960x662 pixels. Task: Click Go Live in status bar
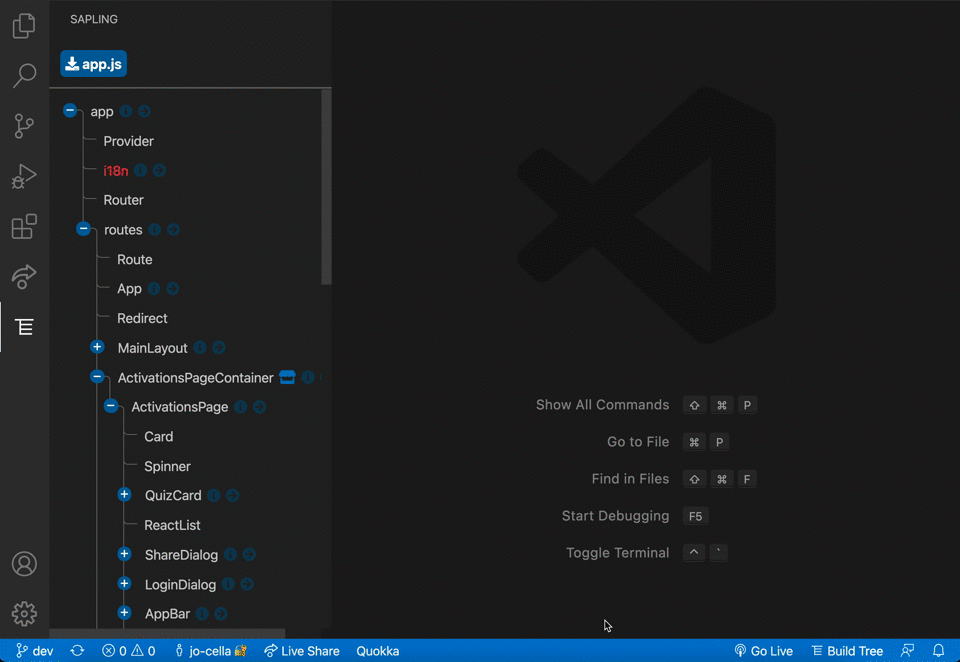point(763,651)
